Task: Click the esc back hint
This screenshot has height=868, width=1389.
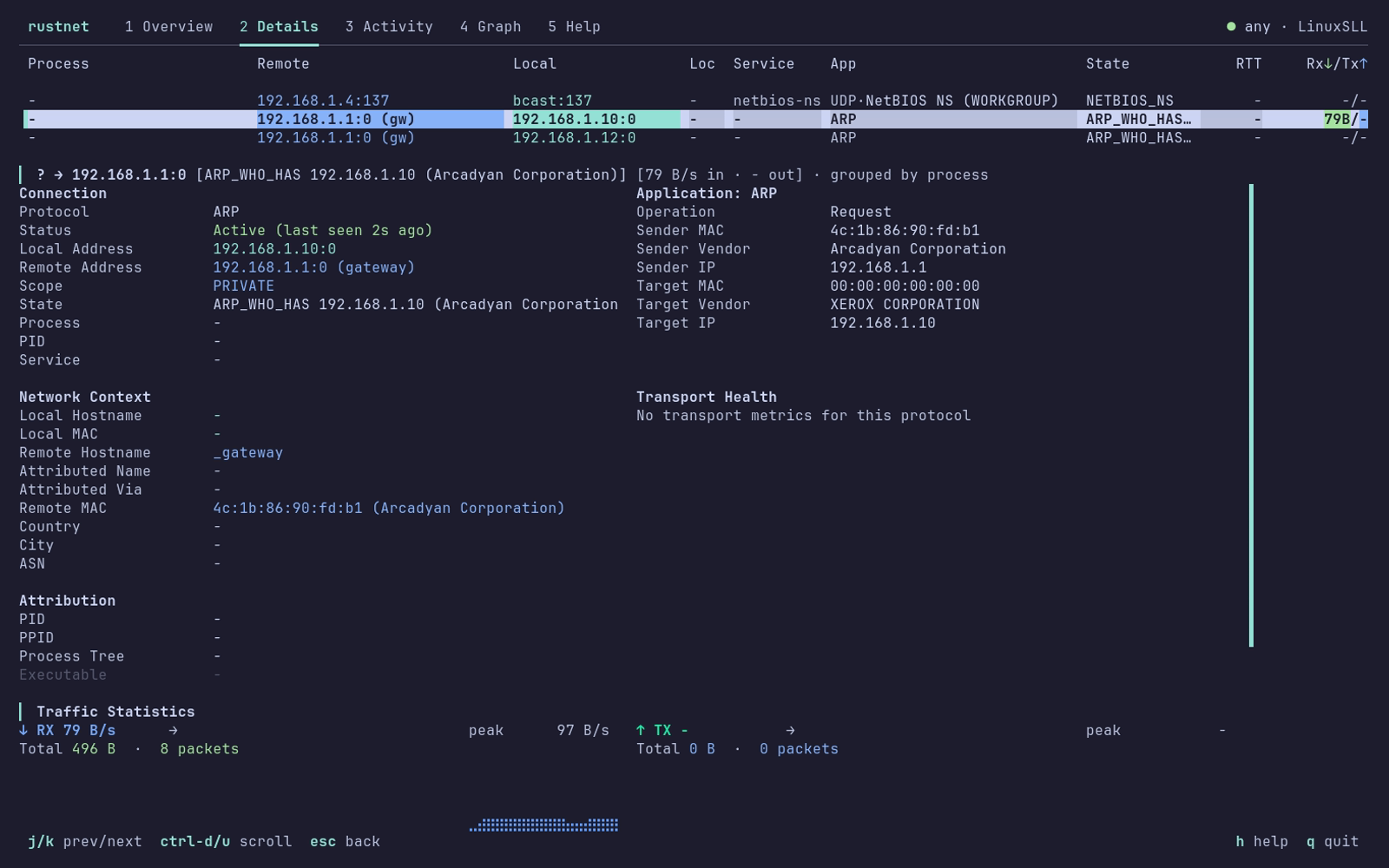Action: click(345, 841)
